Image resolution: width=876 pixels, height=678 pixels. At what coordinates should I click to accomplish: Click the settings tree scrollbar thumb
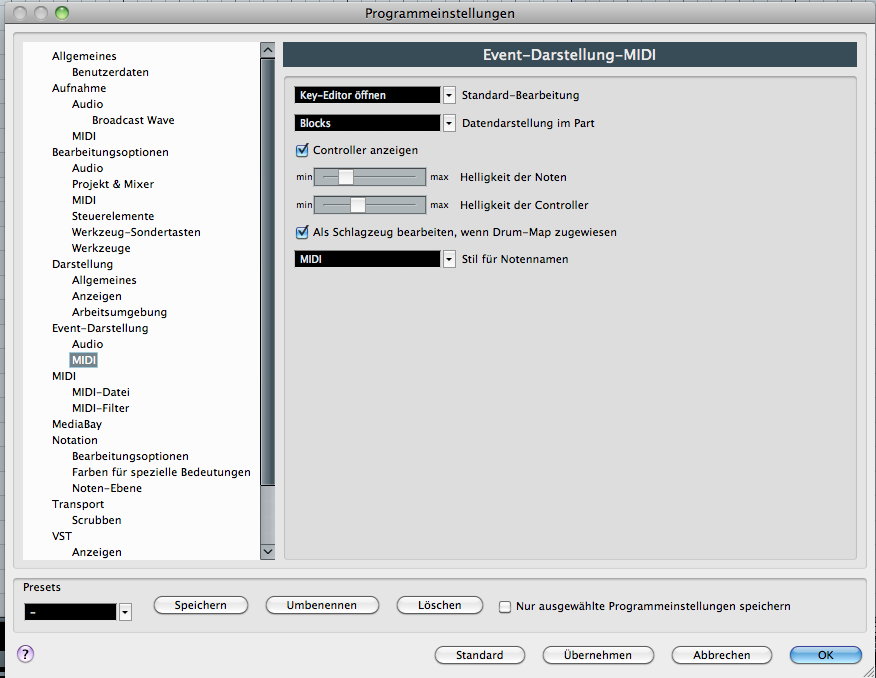[x=268, y=272]
